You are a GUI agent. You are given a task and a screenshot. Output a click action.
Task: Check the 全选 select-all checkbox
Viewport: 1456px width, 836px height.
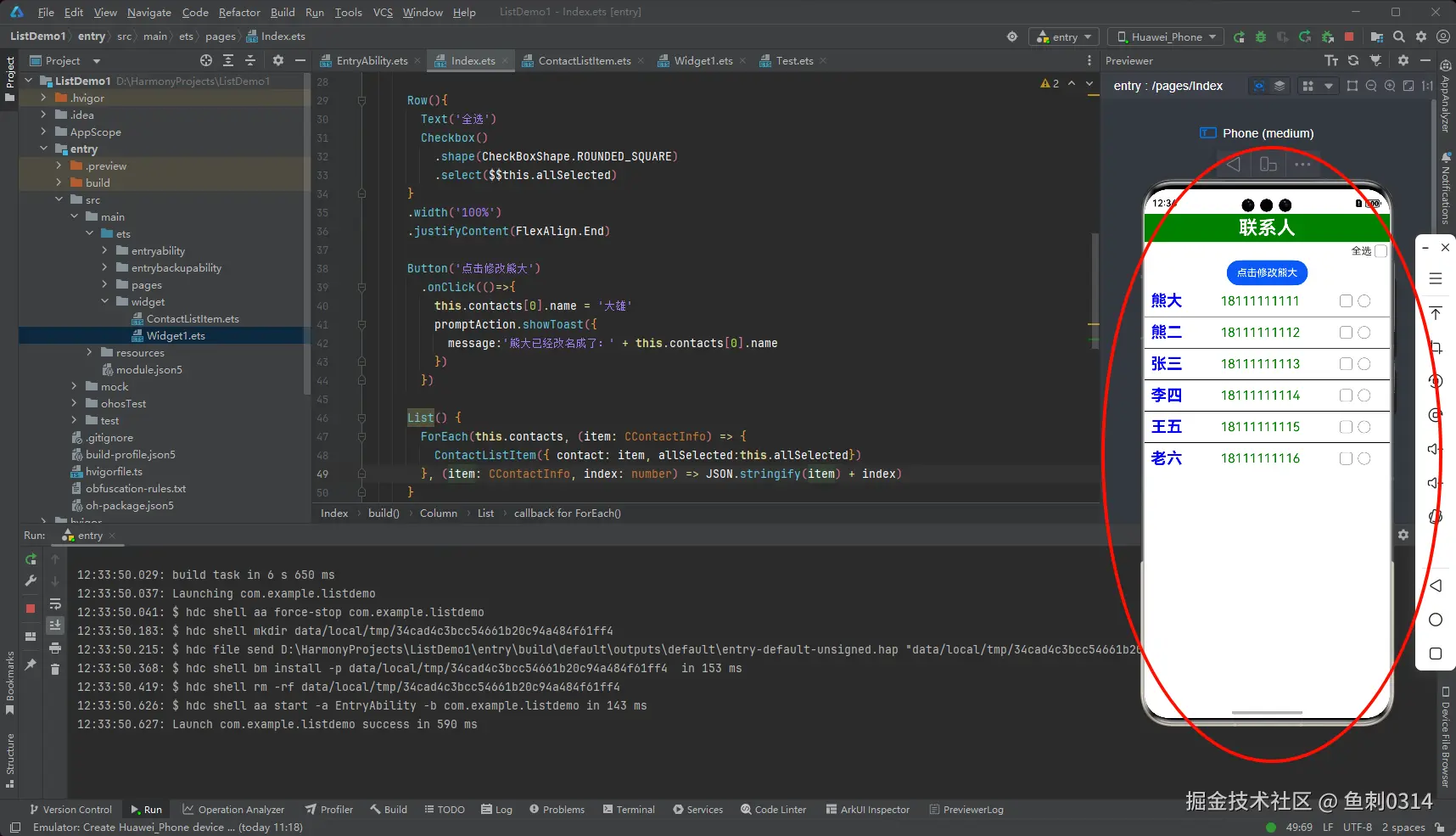pos(1380,251)
